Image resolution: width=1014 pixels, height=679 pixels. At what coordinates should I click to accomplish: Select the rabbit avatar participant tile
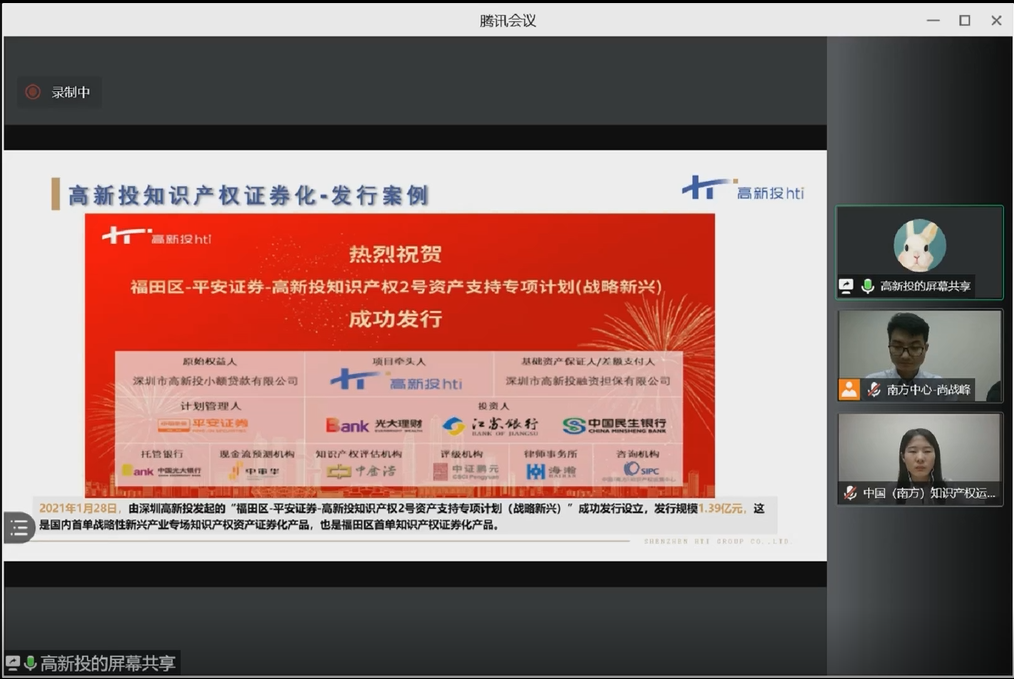(x=919, y=252)
